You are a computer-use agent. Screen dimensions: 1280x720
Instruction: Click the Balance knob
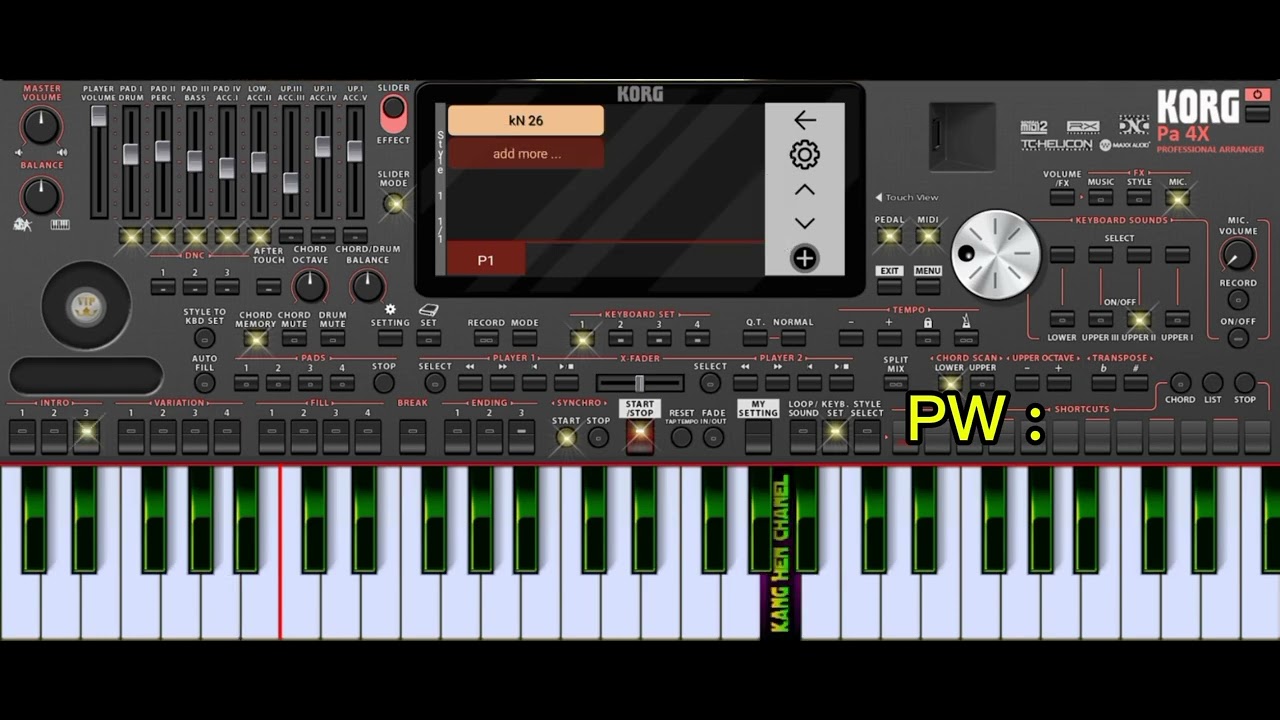[x=41, y=196]
